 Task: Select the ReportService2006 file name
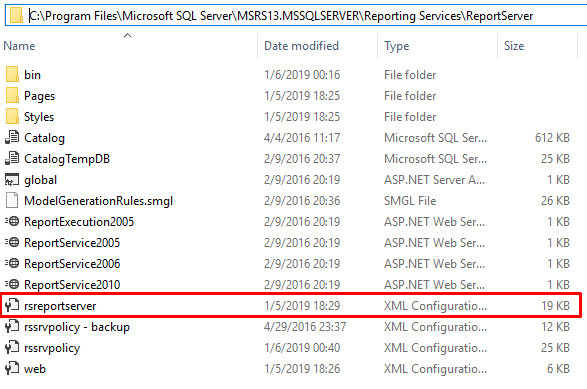pyautogui.click(x=72, y=264)
